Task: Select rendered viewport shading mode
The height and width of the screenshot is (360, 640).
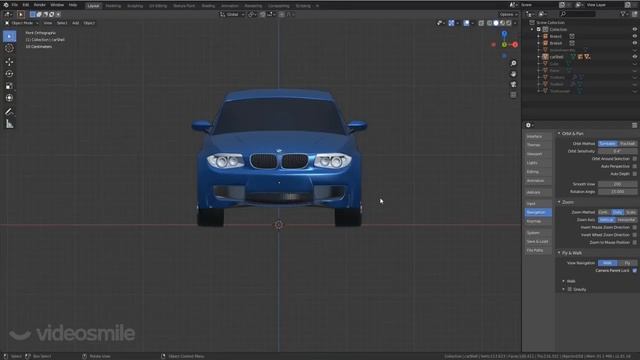Action: (x=509, y=23)
